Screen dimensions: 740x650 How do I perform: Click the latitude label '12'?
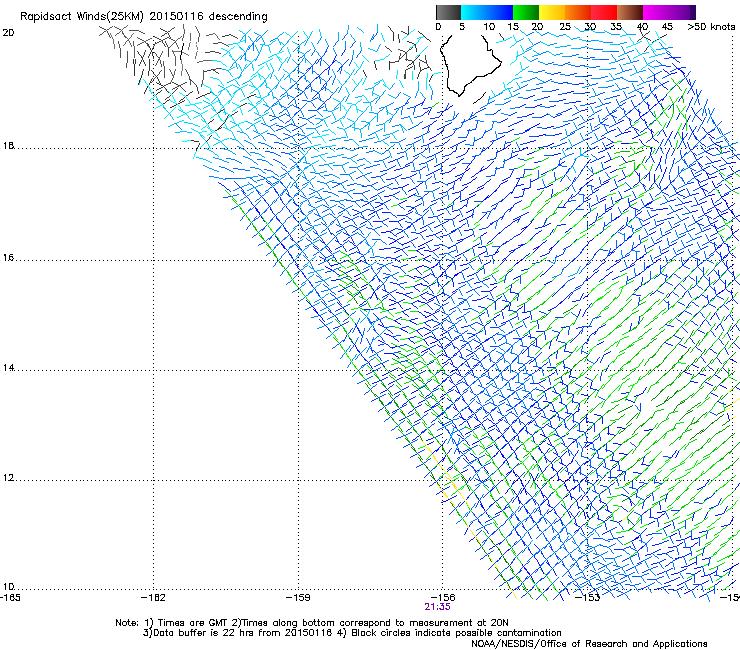pos(8,478)
